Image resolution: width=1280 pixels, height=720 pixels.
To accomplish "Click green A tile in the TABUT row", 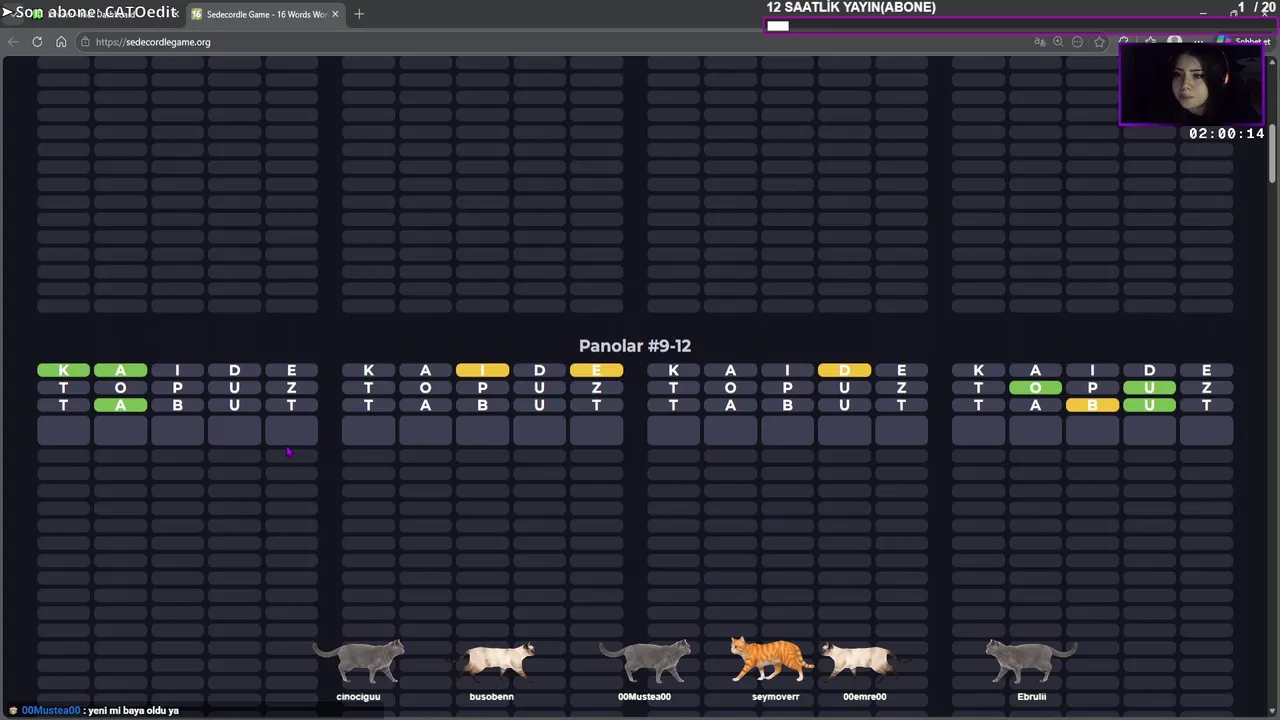I will [120, 405].
